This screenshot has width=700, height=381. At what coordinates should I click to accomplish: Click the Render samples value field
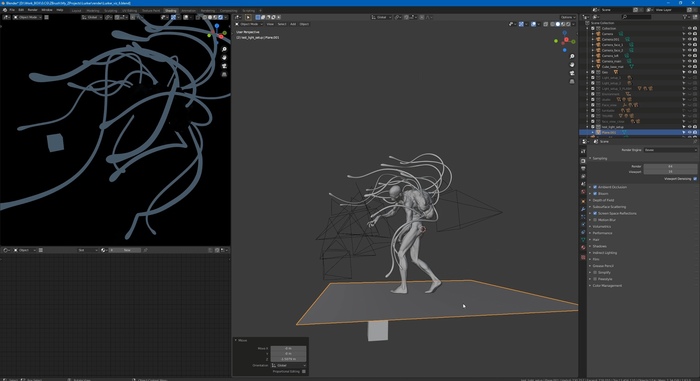coord(670,166)
